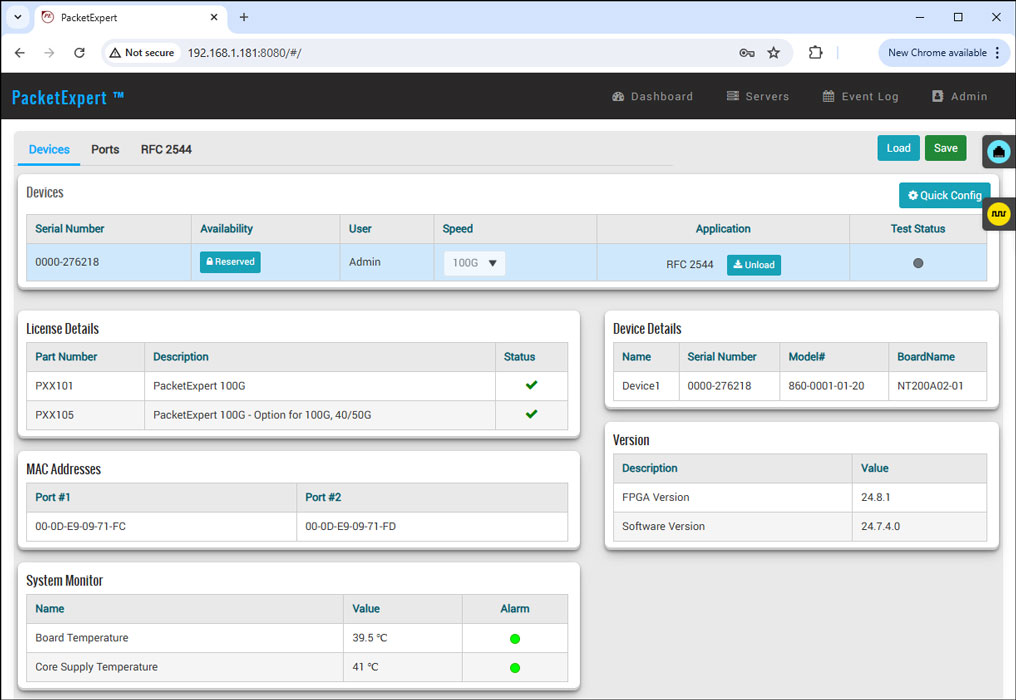Click the Board Temperature value 39.5 °C
Screen dimensions: 1016x700
[369, 638]
